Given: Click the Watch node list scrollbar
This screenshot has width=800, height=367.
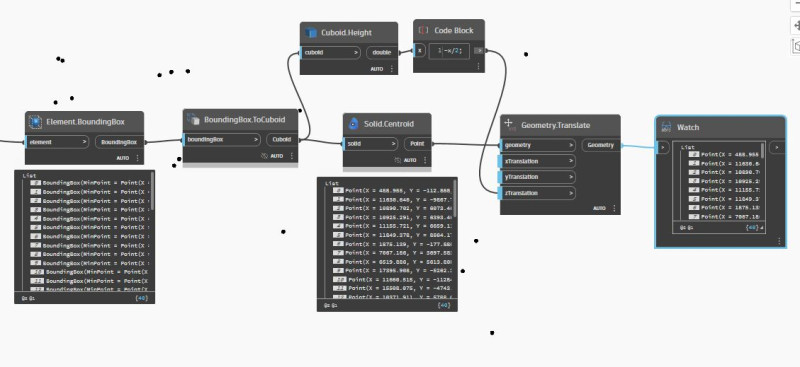Looking at the screenshot, I should (762, 150).
